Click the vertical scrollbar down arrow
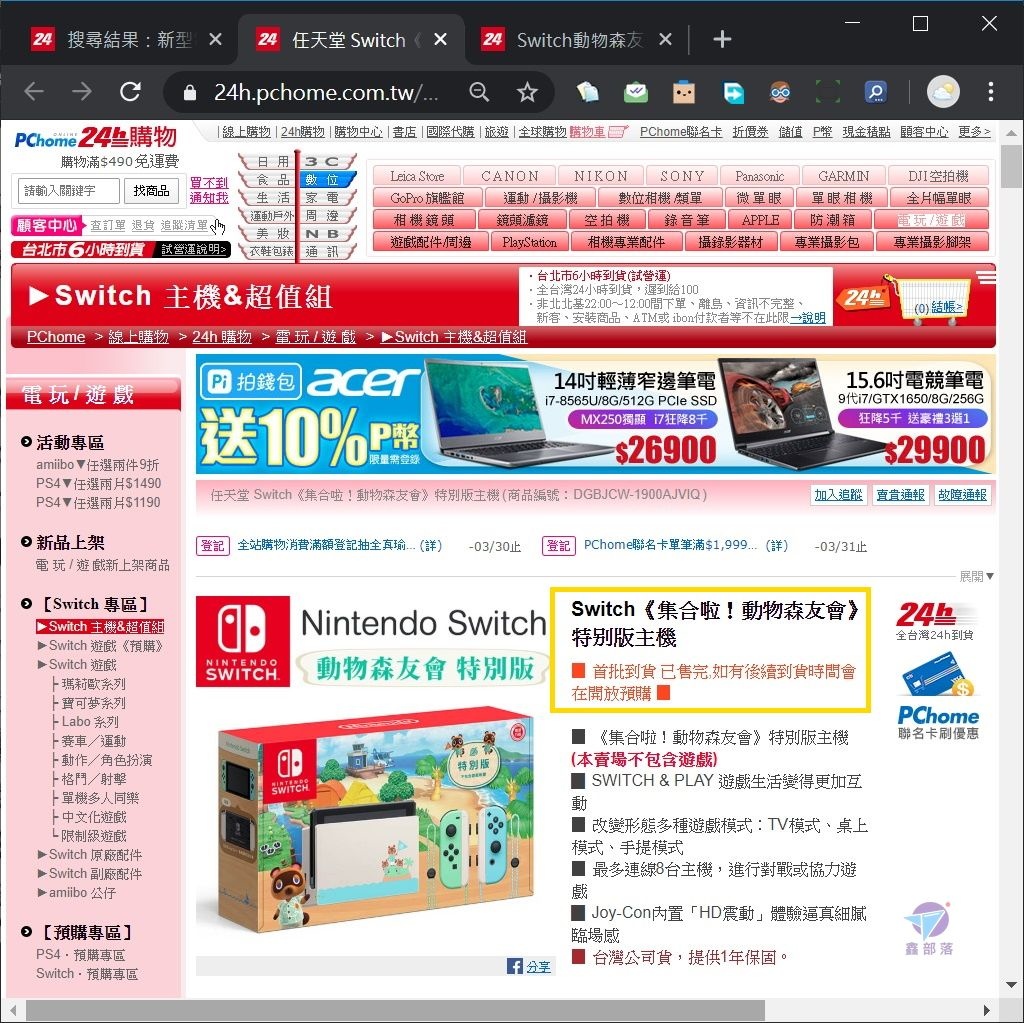Image resolution: width=1024 pixels, height=1023 pixels. click(x=1012, y=984)
